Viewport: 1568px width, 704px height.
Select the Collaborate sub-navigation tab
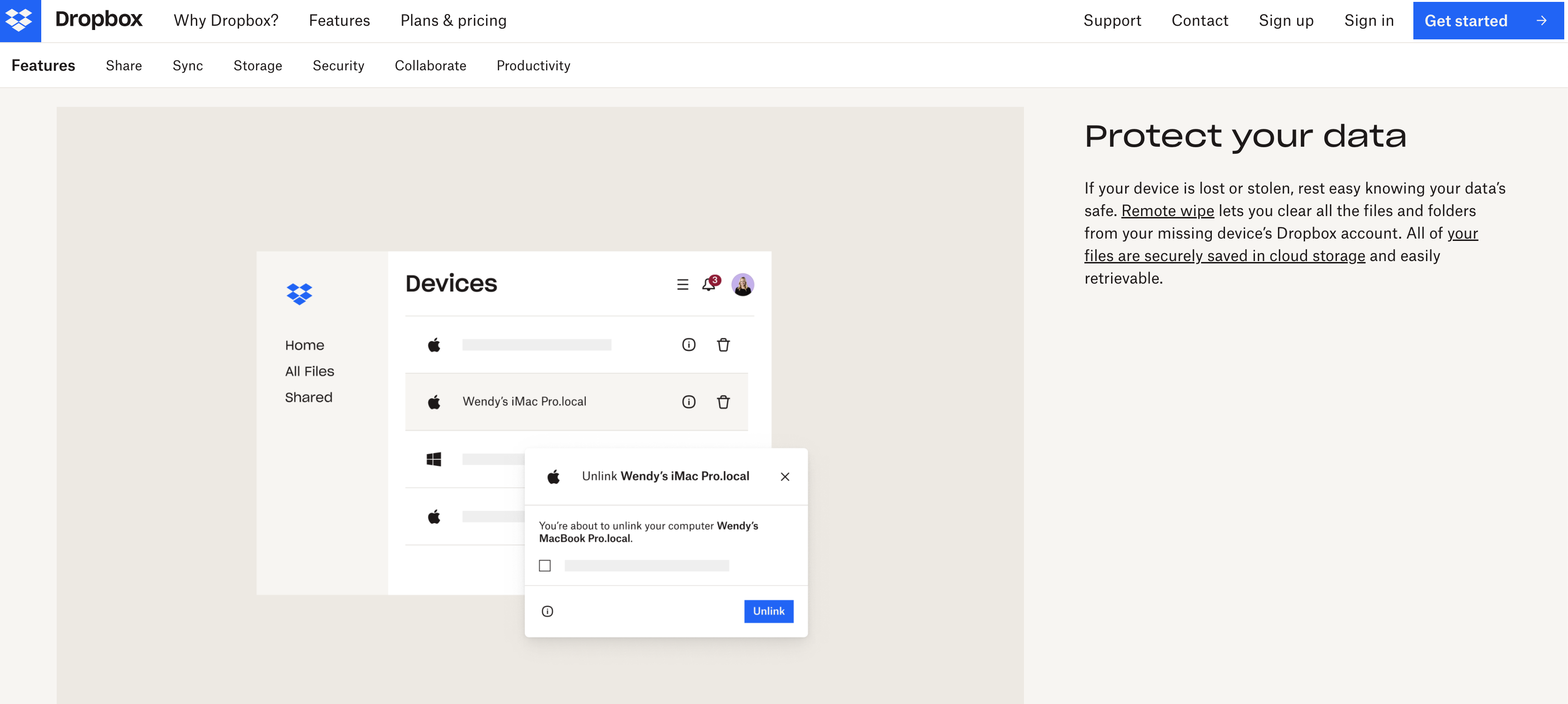coord(430,66)
